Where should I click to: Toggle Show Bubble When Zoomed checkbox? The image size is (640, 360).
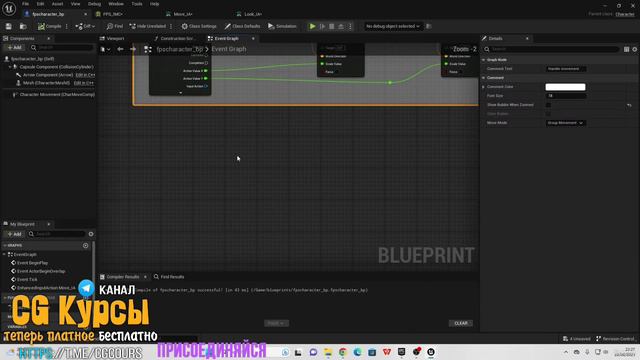[x=548, y=105]
